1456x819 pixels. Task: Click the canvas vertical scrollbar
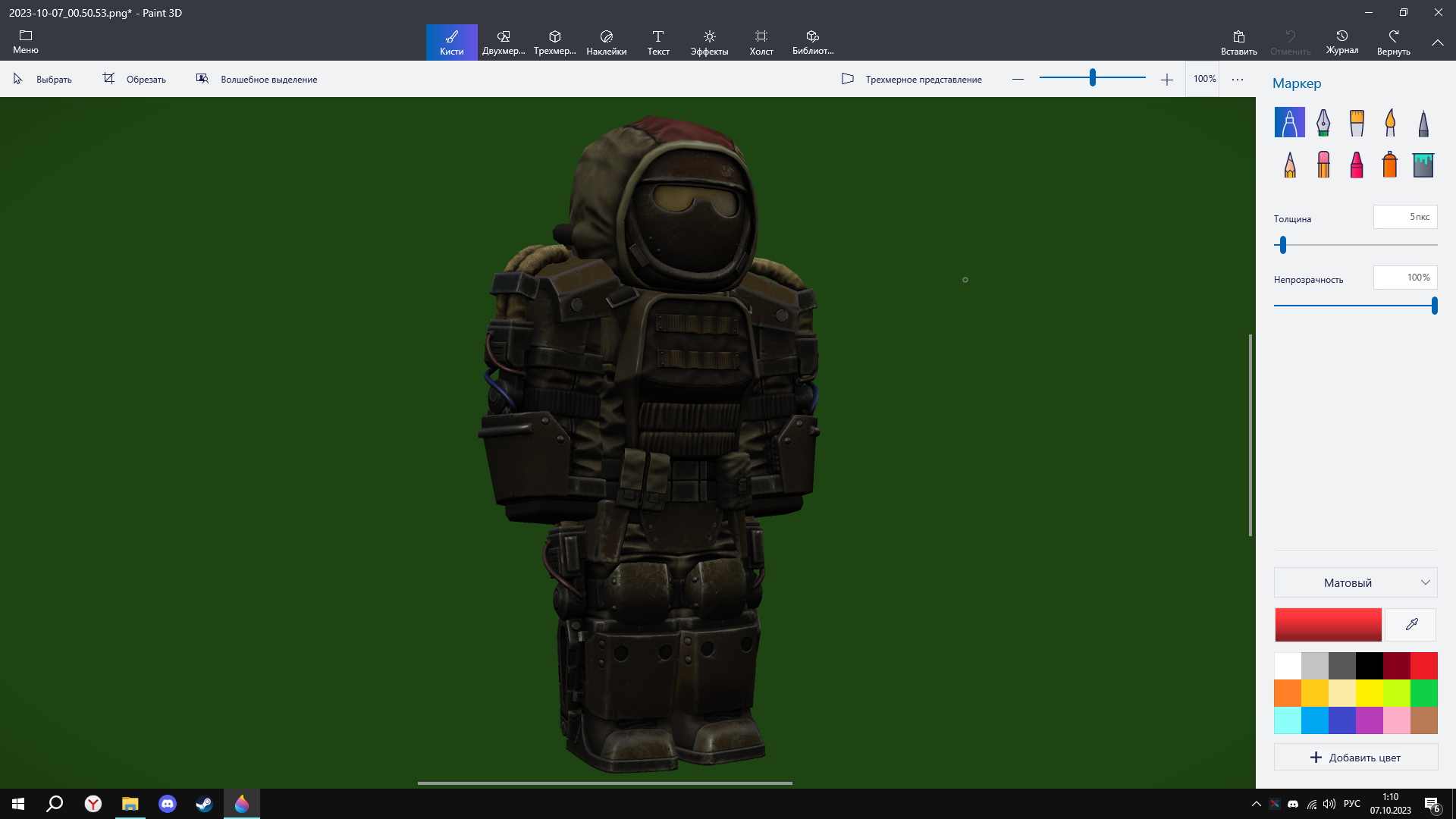1250,435
